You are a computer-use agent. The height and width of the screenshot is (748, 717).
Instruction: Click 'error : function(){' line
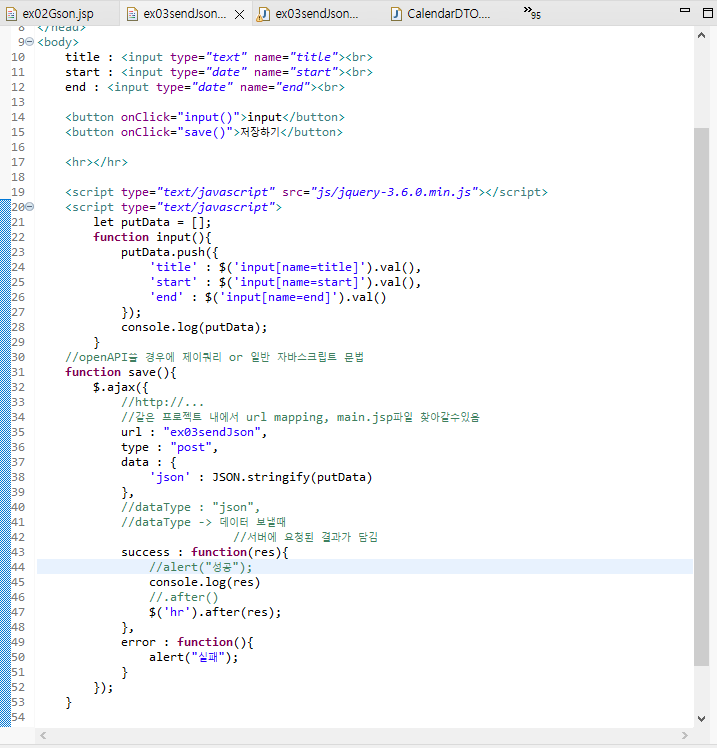pyautogui.click(x=187, y=642)
